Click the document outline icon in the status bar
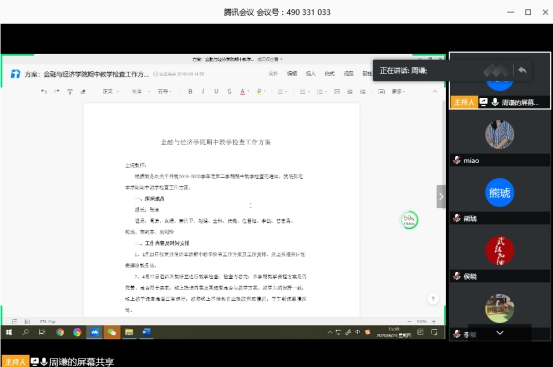The image size is (553, 367). [x=14, y=321]
